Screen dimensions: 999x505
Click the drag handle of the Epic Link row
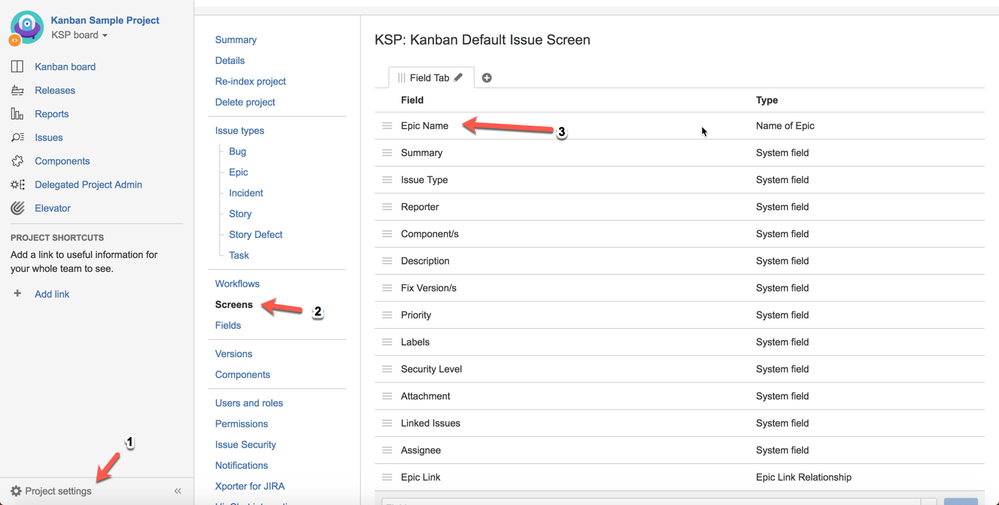pyautogui.click(x=387, y=478)
